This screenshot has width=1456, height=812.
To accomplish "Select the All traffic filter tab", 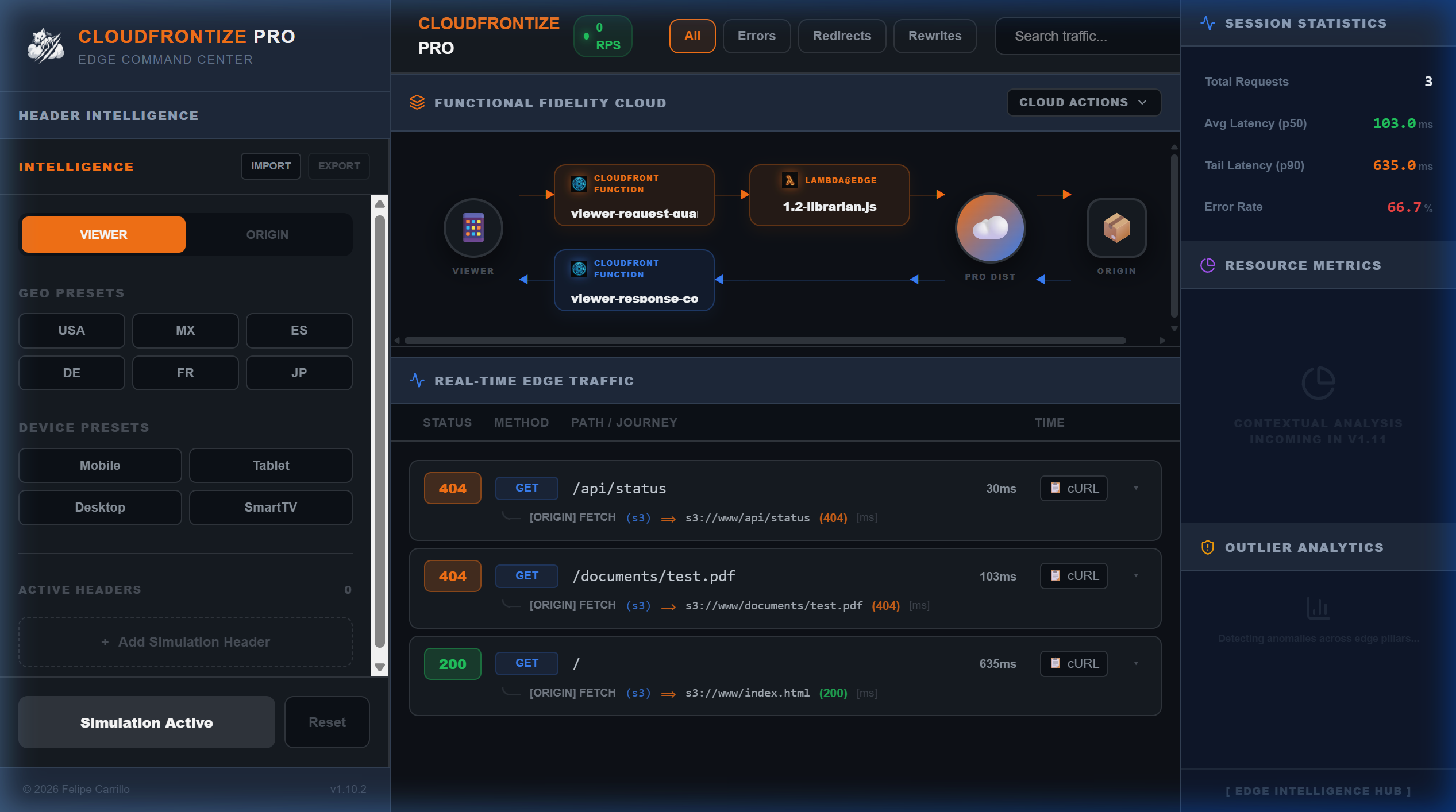I will click(692, 36).
